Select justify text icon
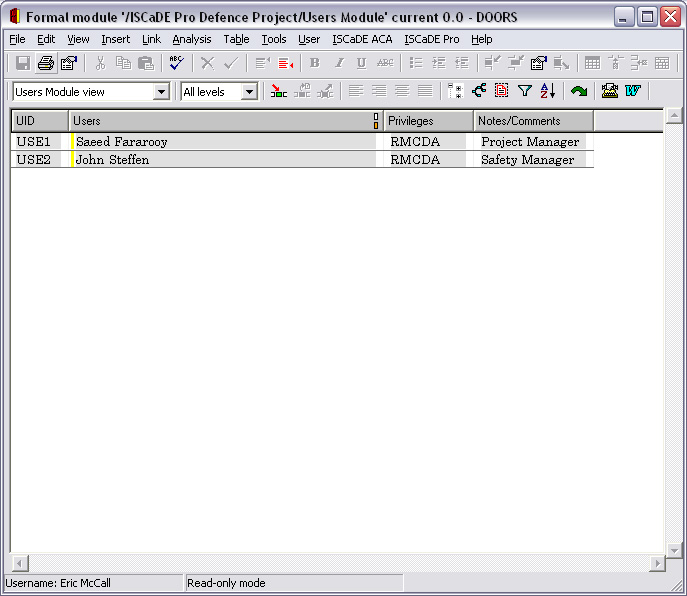 coord(425,91)
